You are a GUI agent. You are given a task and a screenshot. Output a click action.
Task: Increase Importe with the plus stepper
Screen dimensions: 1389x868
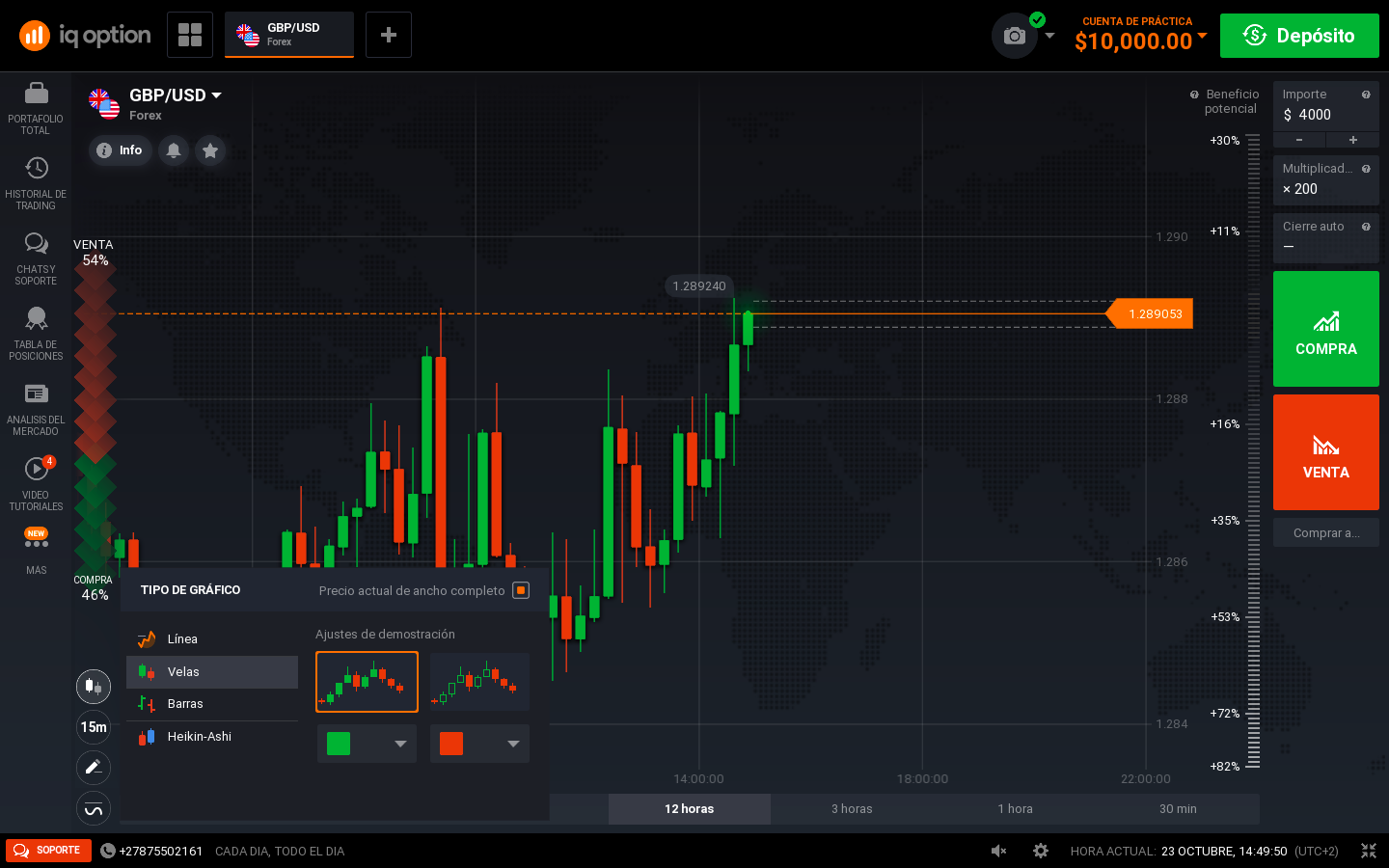1352,140
